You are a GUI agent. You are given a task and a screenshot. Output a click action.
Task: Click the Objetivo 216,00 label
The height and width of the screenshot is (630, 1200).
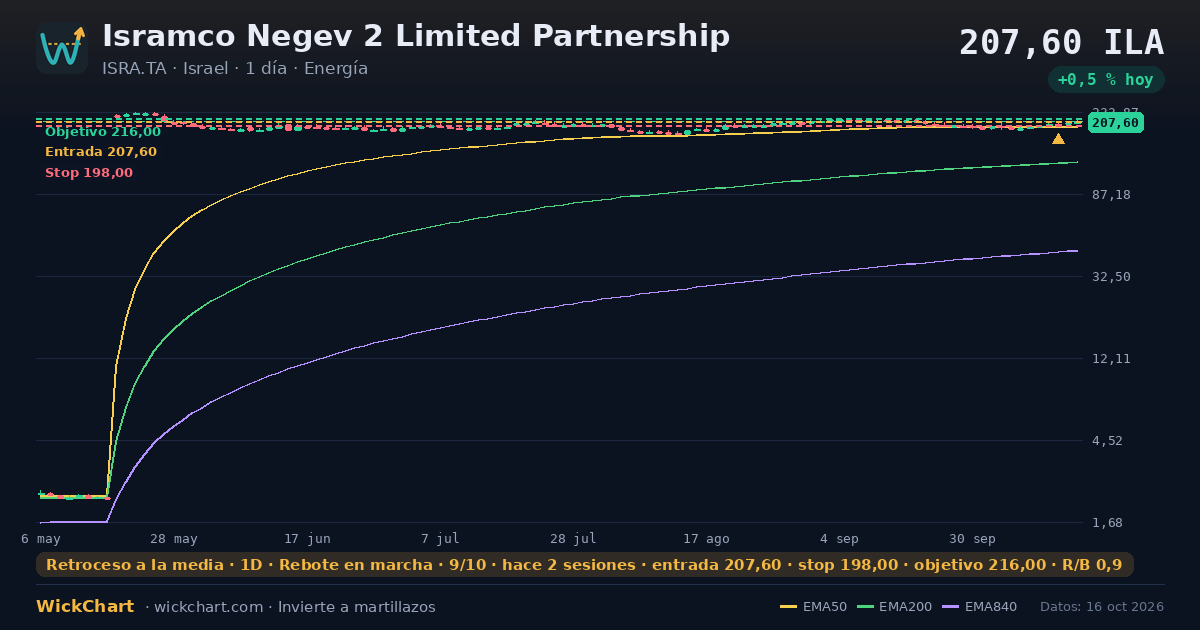click(x=103, y=132)
